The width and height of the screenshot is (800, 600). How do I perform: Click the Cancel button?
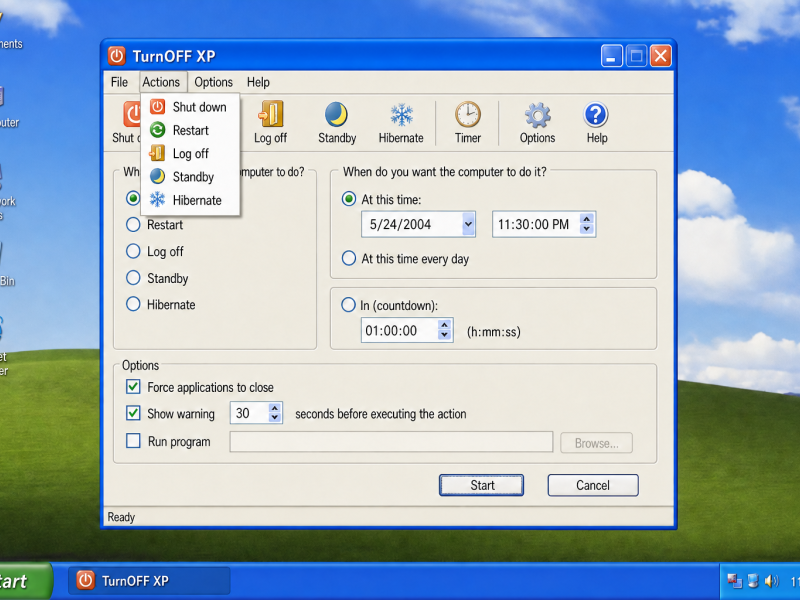click(x=593, y=485)
